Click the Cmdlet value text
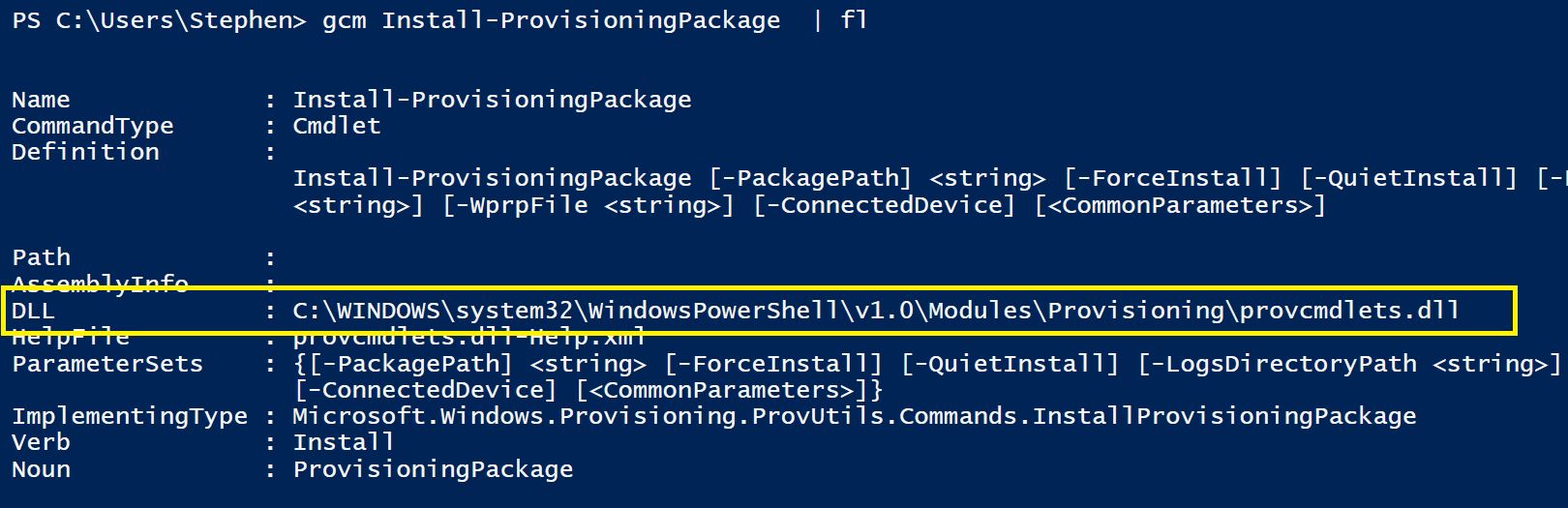The image size is (1568, 508). pos(337,126)
